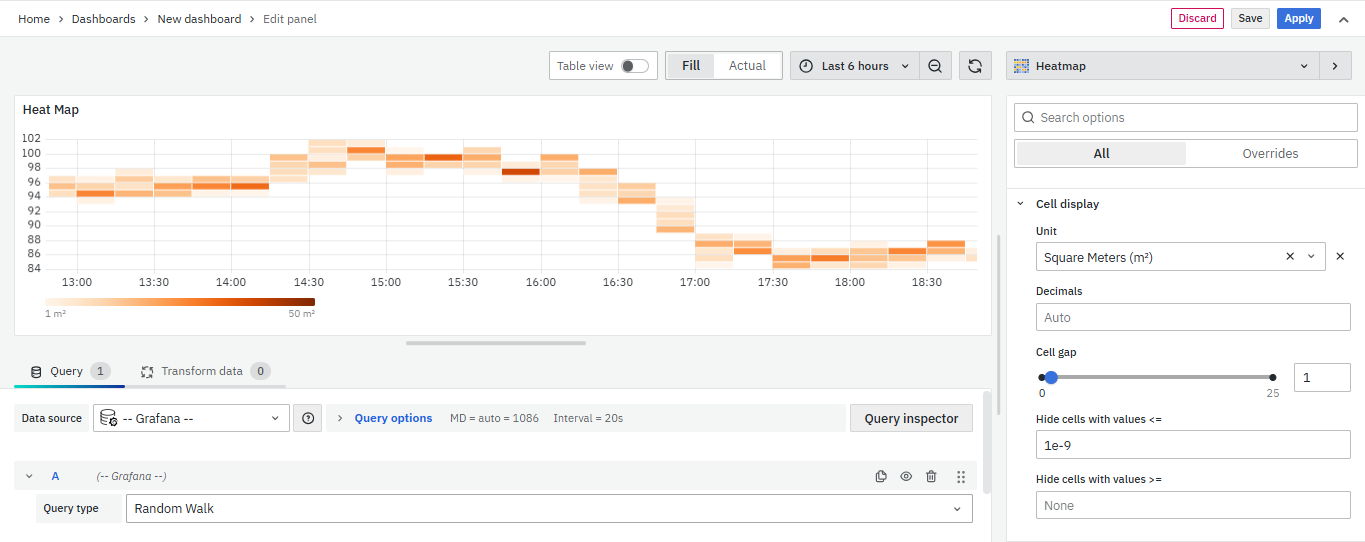The width and height of the screenshot is (1365, 542).
Task: Clear the Square Meters unit selection
Action: (x=1290, y=257)
